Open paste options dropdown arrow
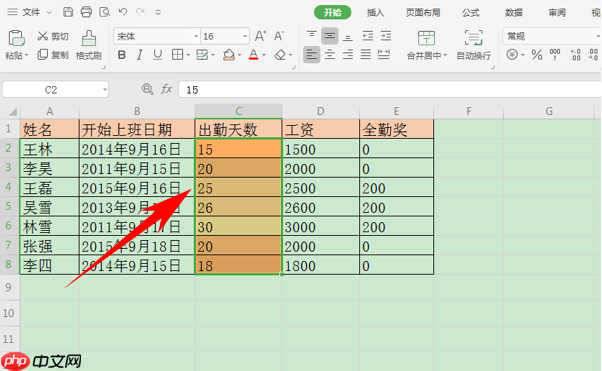Image resolution: width=602 pixels, height=371 pixels. pos(26,56)
